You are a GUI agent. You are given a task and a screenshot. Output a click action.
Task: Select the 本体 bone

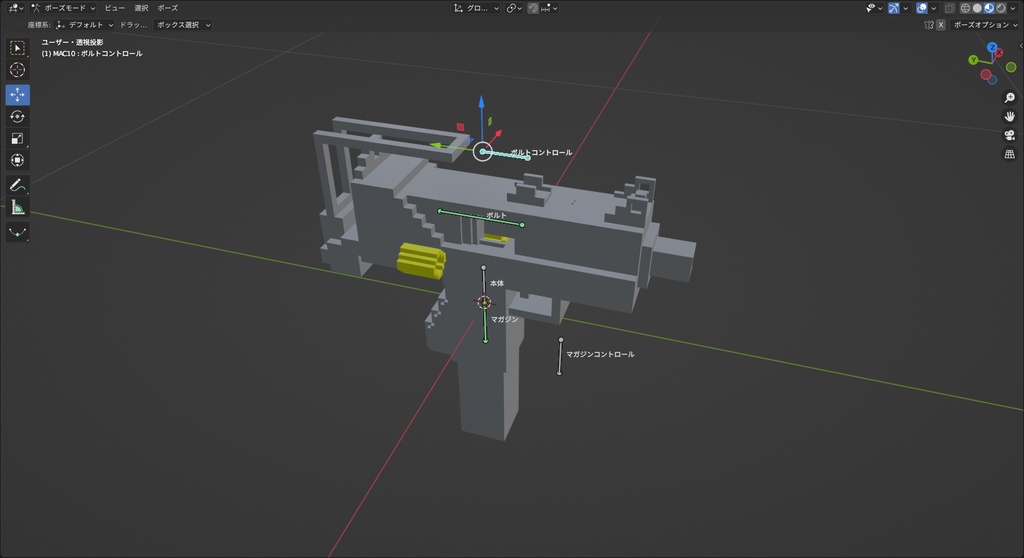coord(483,282)
